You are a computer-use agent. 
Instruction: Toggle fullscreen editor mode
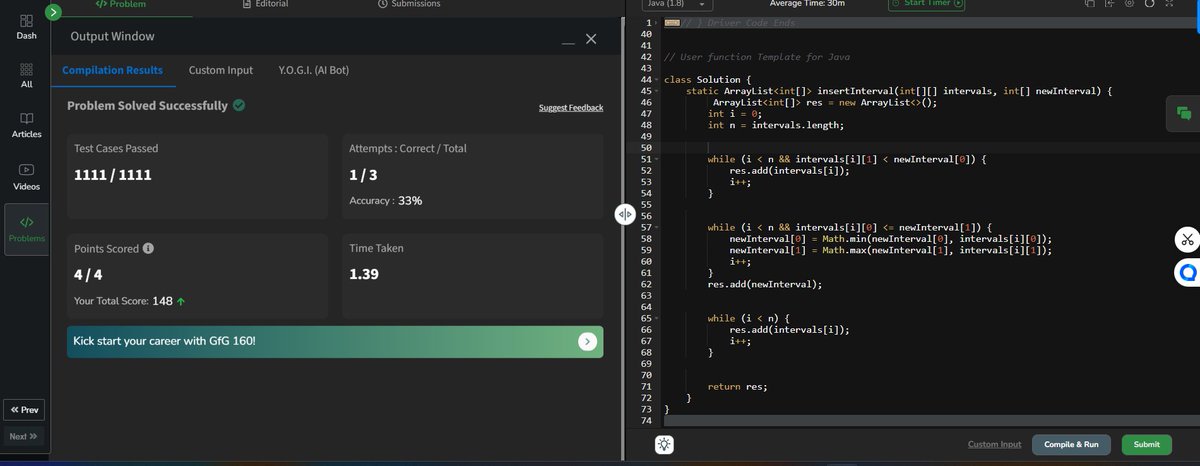pos(1169,3)
